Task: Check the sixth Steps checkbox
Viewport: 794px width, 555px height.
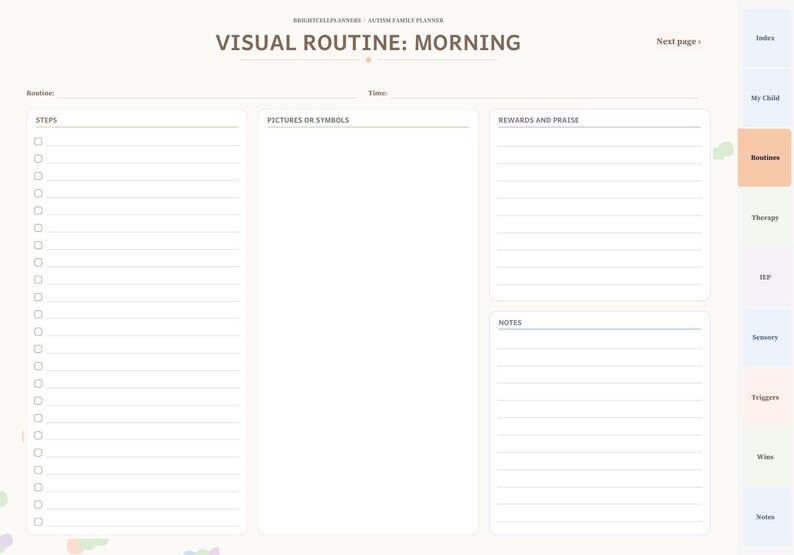Action: 38,228
